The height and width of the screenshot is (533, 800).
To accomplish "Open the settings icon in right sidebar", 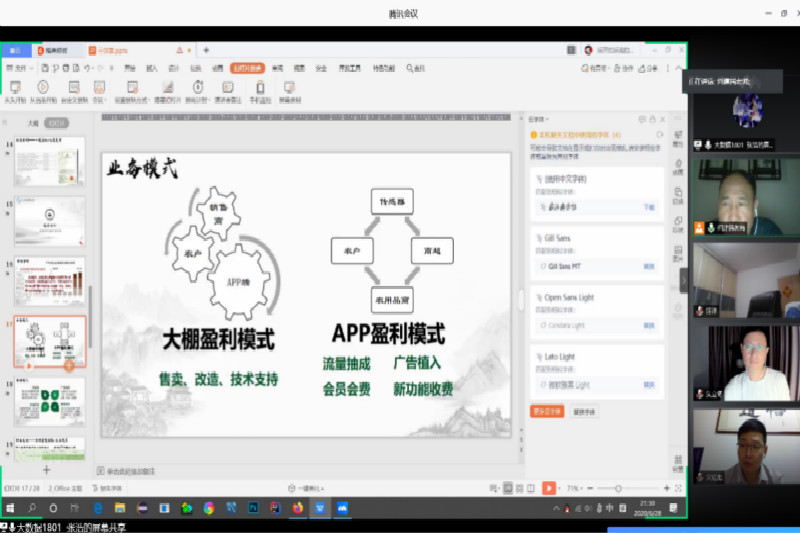I will coord(678,462).
